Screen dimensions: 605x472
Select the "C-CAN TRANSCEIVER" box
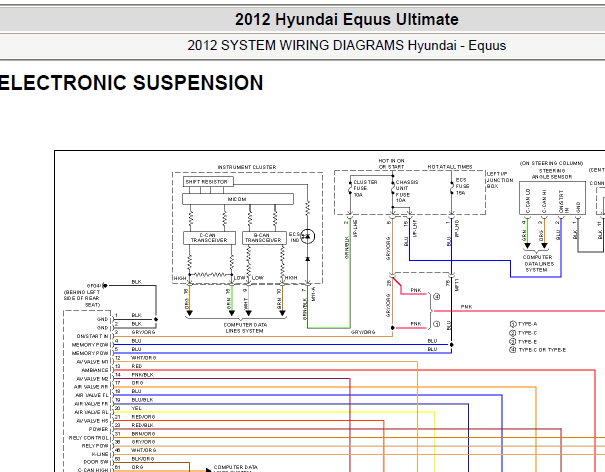[209, 238]
